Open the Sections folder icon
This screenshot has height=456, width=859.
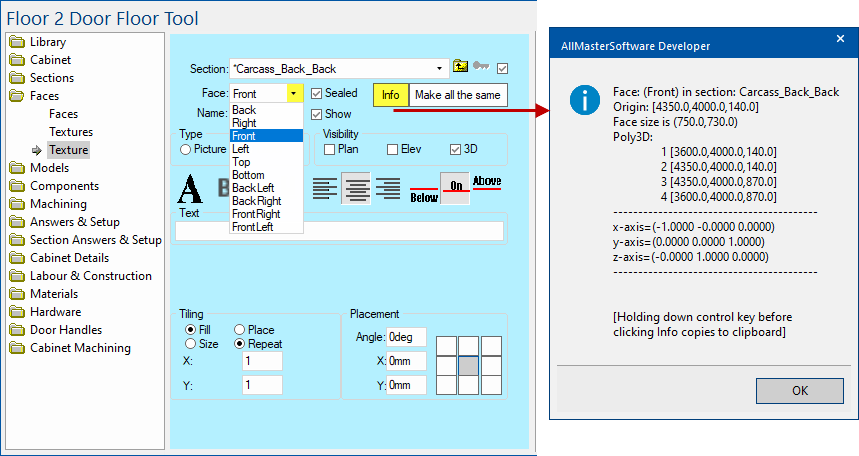pyautogui.click(x=18, y=78)
